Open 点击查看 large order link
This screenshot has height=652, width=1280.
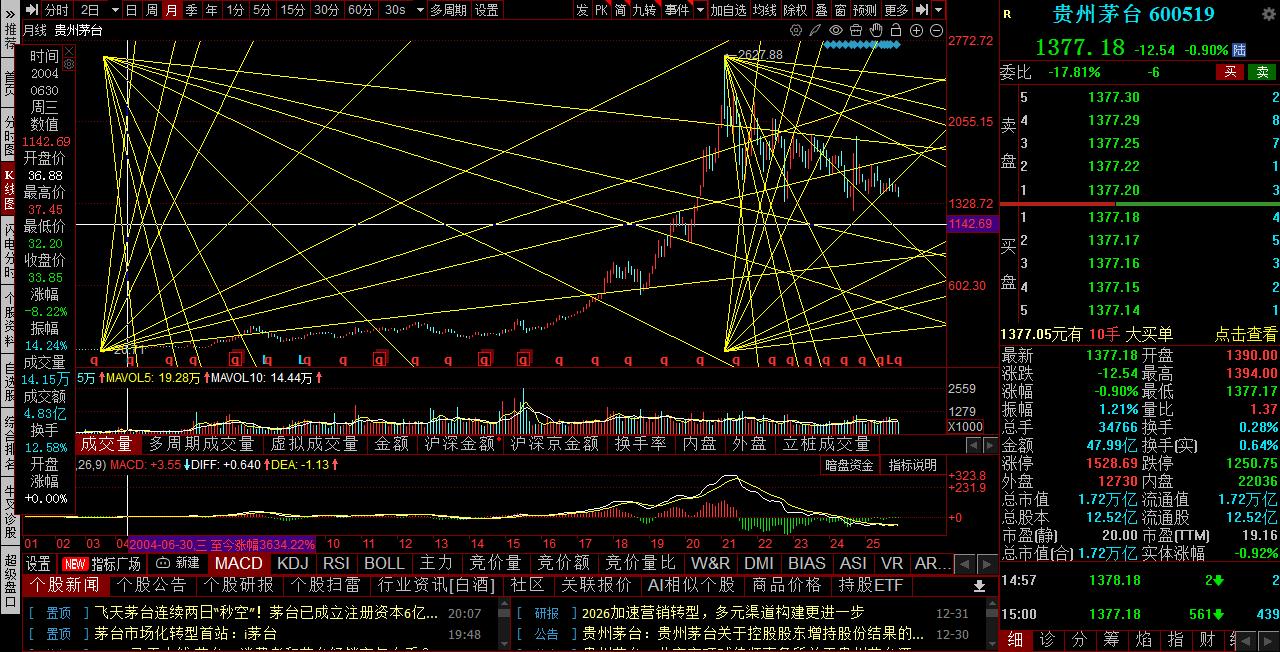(x=1245, y=334)
